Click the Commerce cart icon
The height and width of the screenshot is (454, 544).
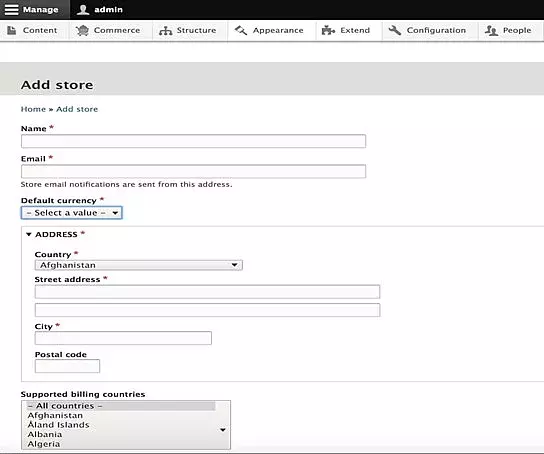click(83, 31)
